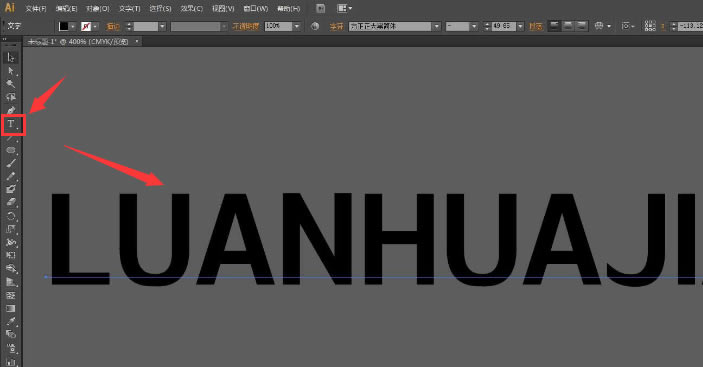
Task: Select the Eyedropper tool
Action: [11, 321]
